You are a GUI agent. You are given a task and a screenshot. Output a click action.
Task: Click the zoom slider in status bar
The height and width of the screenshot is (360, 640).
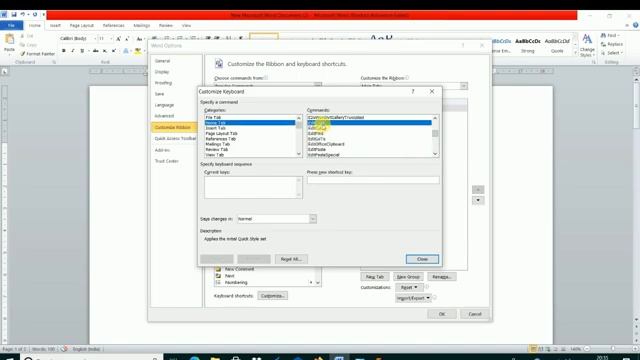(612, 349)
